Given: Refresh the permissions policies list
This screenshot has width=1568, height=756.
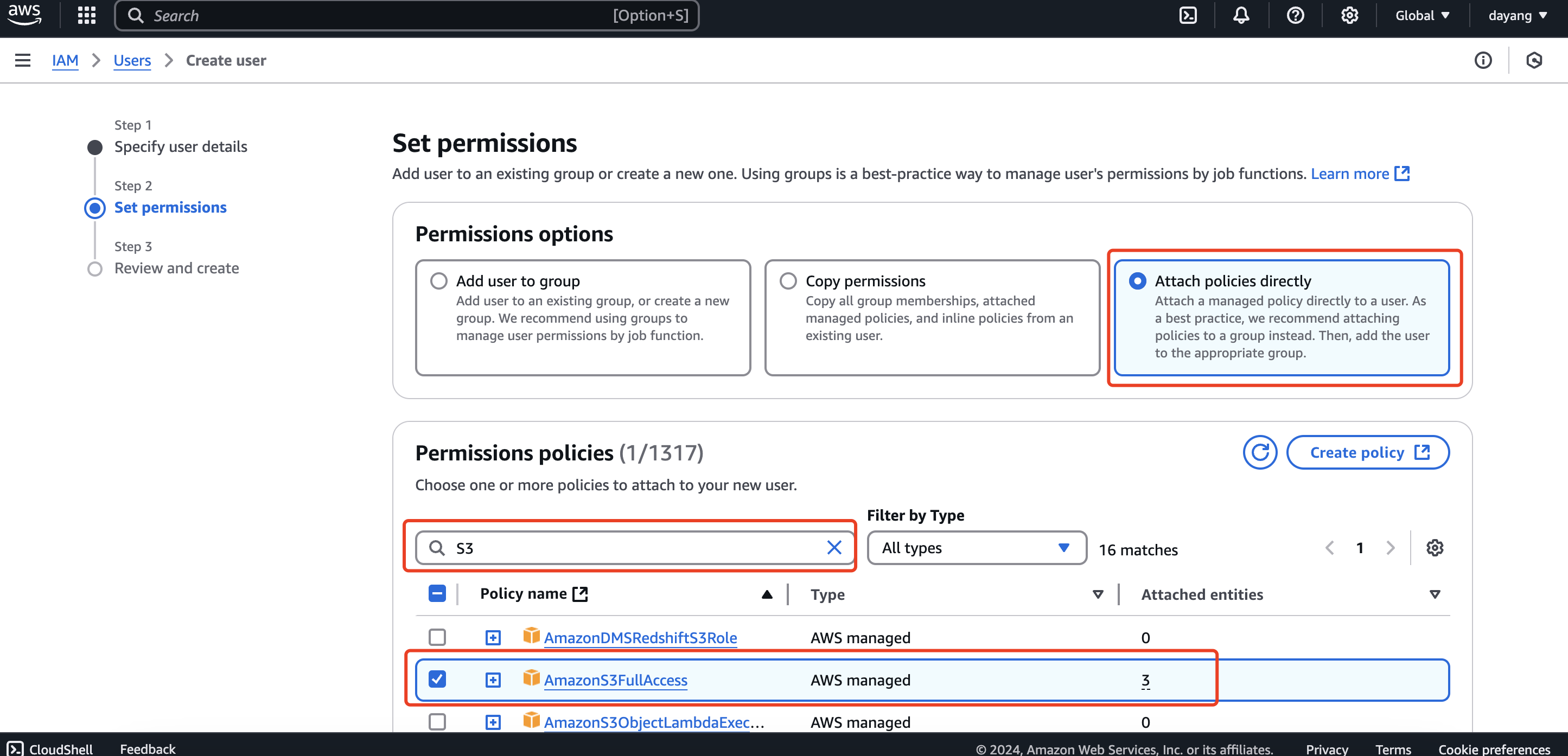Looking at the screenshot, I should tap(1259, 452).
